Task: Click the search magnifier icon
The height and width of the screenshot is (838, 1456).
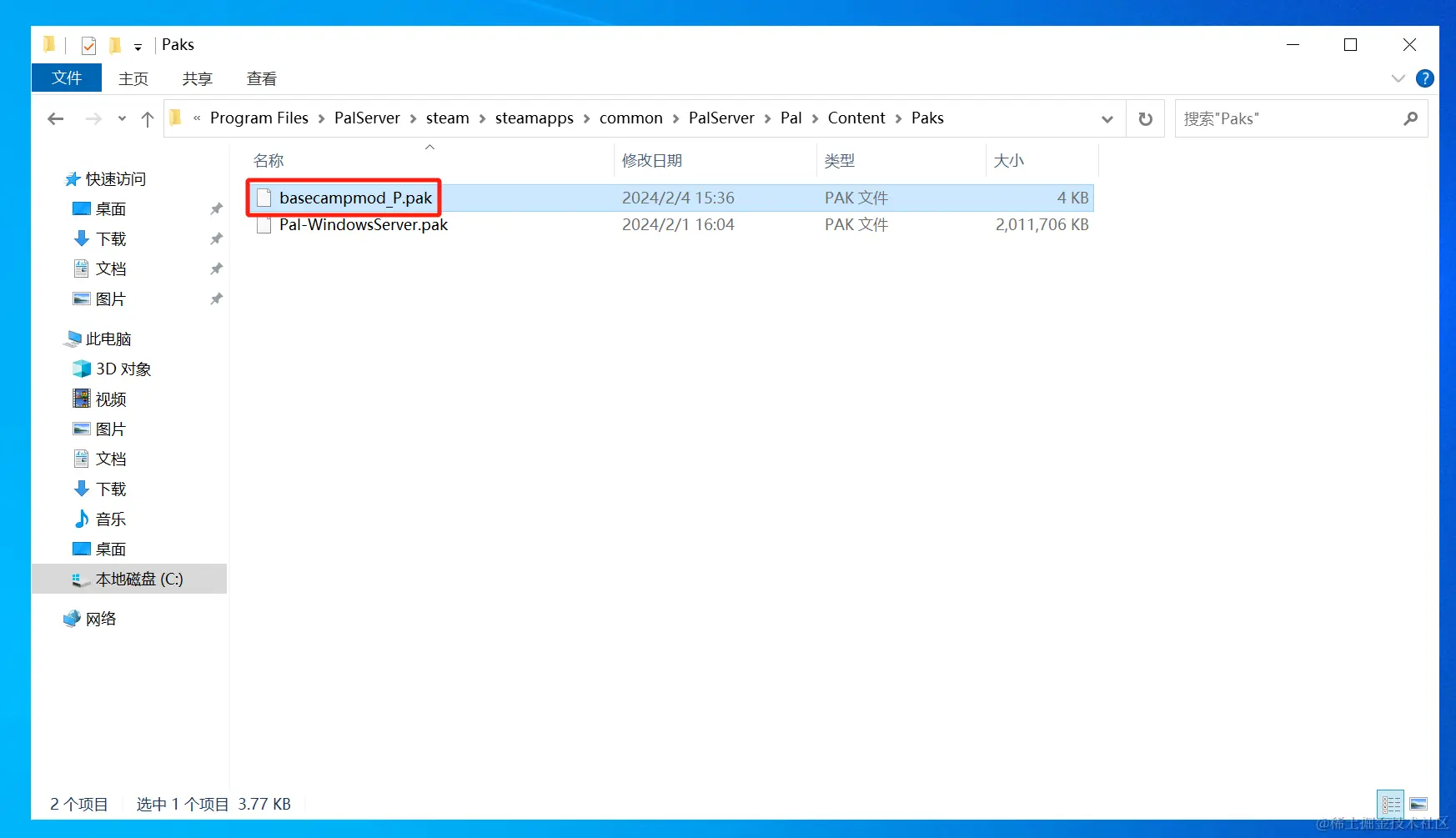Action: tap(1410, 118)
